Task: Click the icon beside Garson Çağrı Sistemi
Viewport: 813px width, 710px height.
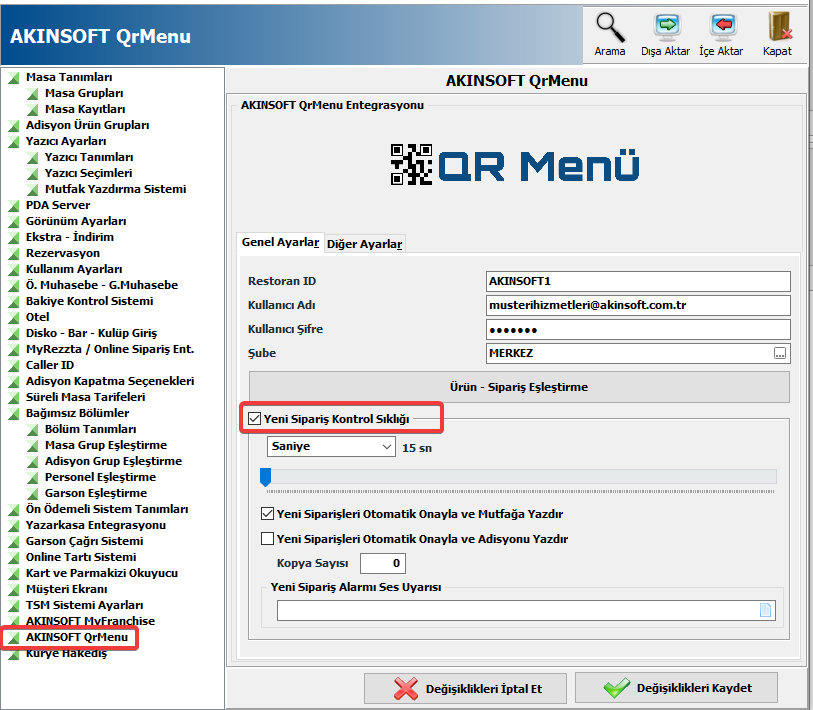Action: [x=14, y=541]
